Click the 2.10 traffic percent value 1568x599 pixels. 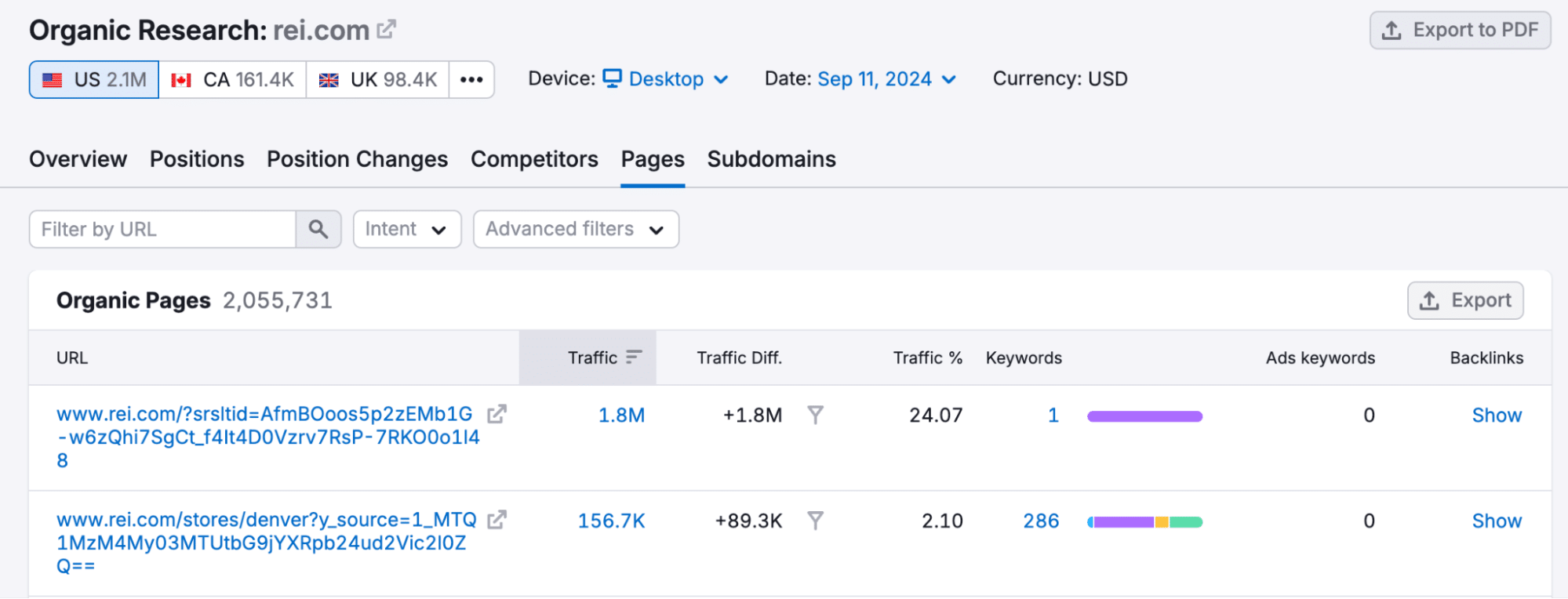[942, 521]
